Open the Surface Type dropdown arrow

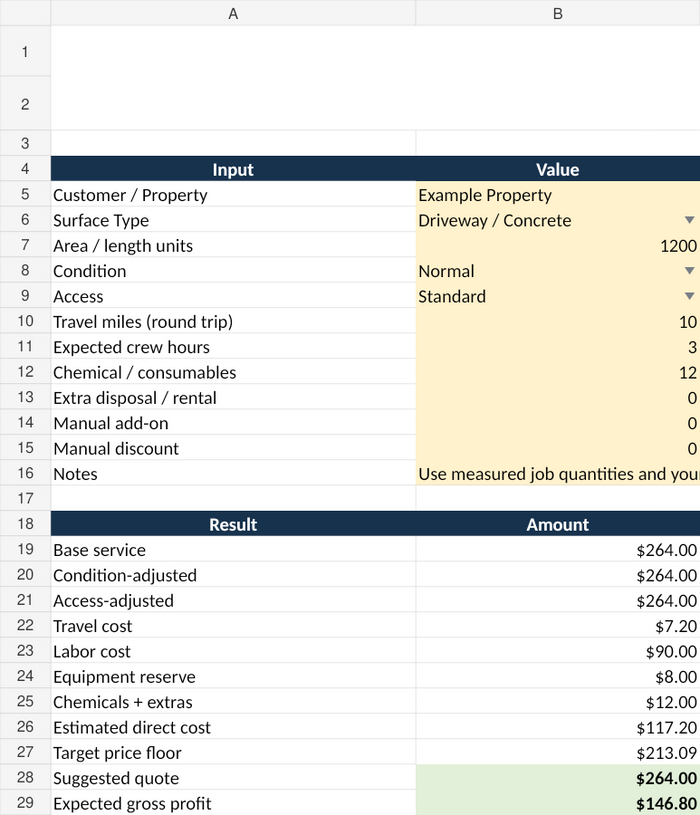pos(689,220)
